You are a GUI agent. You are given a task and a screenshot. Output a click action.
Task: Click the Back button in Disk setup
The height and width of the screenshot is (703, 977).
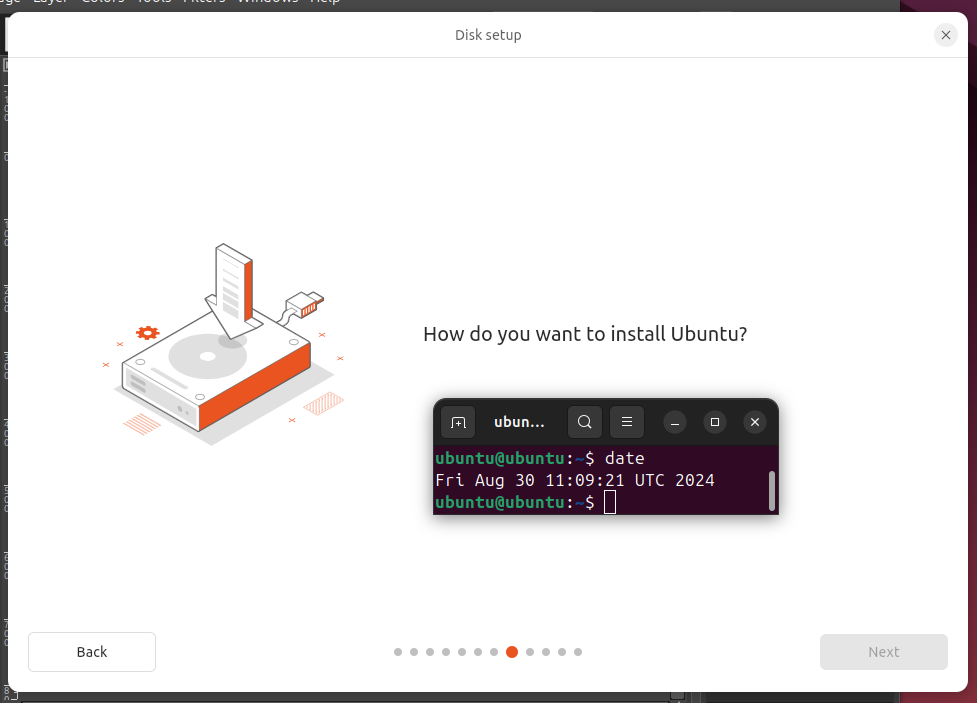(x=92, y=652)
